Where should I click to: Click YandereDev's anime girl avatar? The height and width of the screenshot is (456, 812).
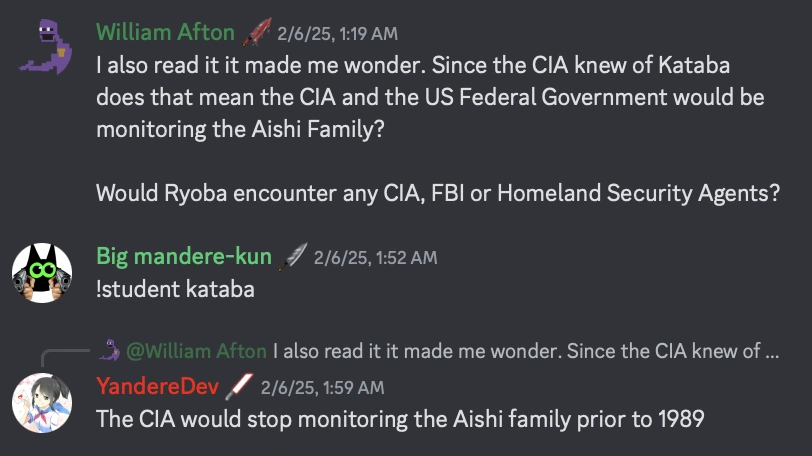point(41,401)
